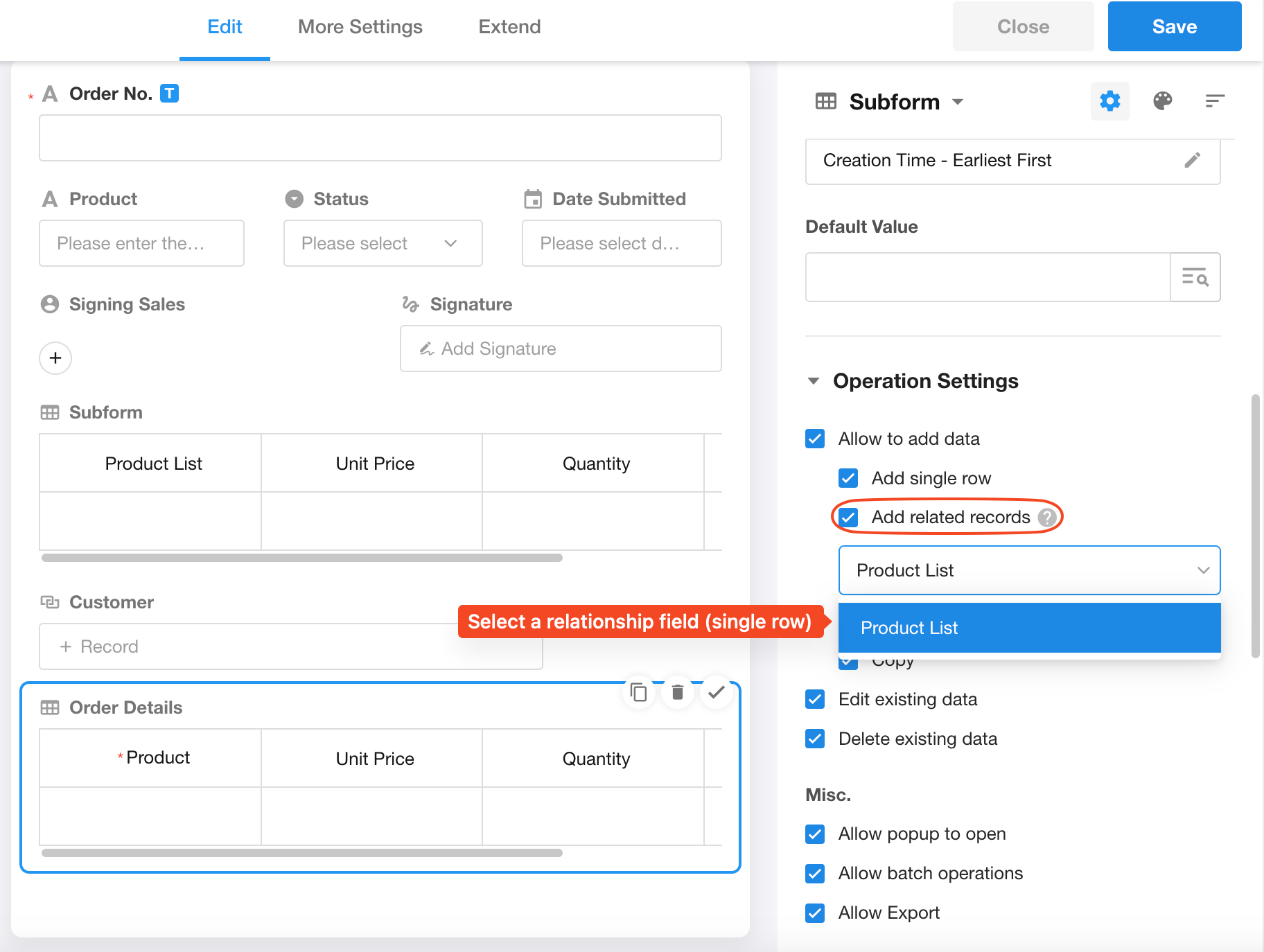Click Add Signature button
Image resolution: width=1264 pixels, height=952 pixels.
point(560,349)
